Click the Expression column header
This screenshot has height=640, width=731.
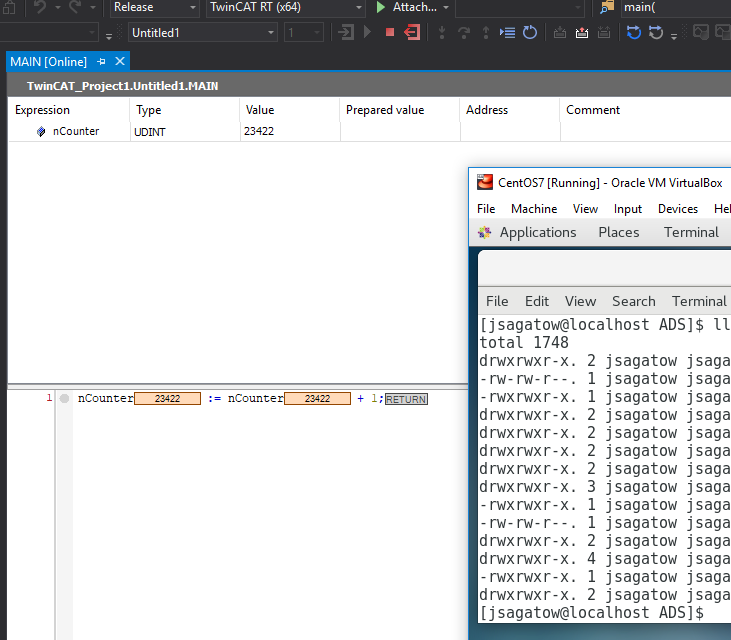42,110
